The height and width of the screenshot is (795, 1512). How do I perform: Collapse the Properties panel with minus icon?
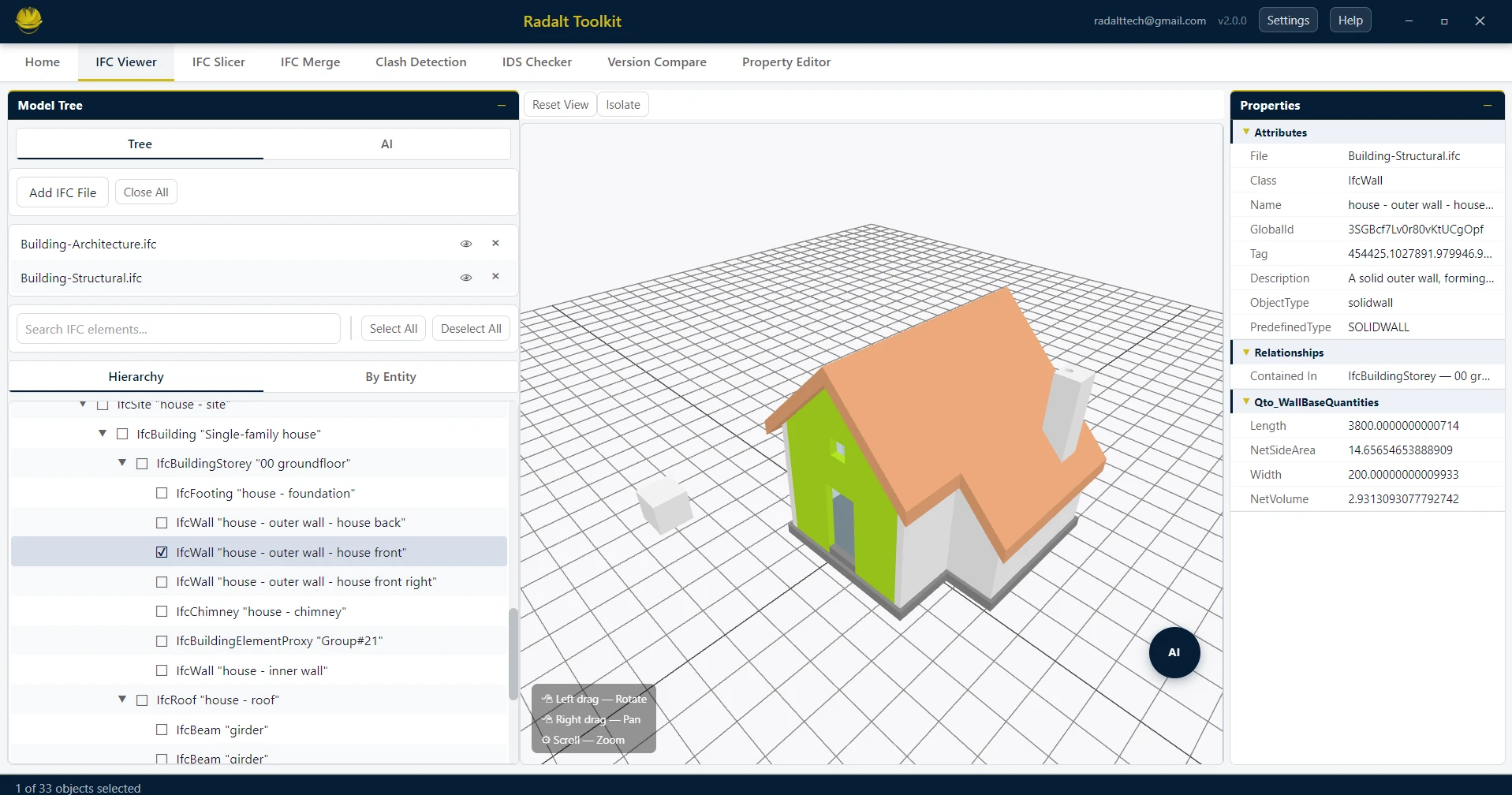1487,105
